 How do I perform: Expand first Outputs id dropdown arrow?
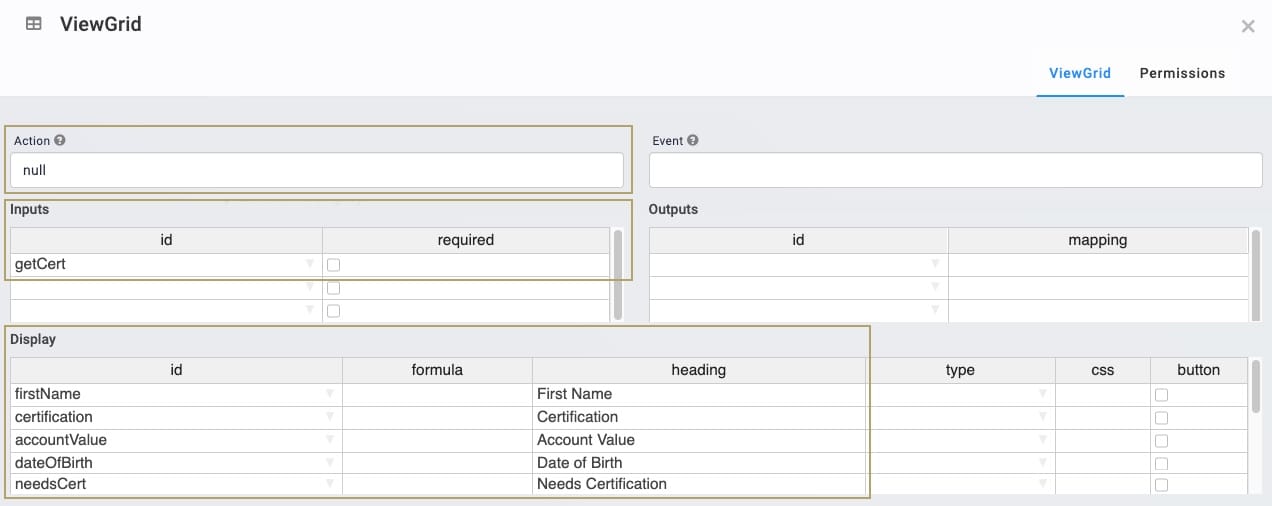click(x=936, y=264)
